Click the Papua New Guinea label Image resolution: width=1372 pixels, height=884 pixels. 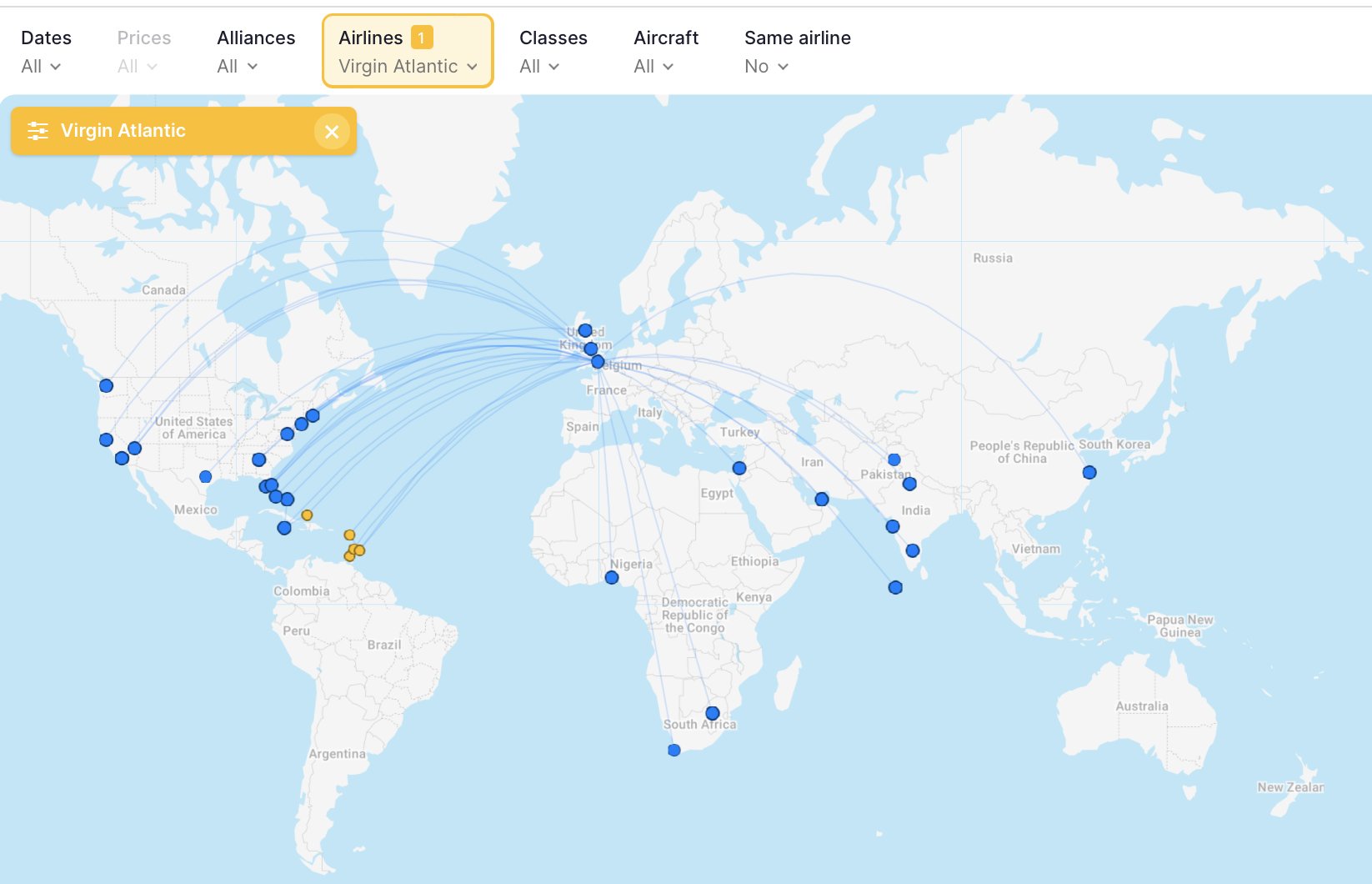pyautogui.click(x=1180, y=625)
